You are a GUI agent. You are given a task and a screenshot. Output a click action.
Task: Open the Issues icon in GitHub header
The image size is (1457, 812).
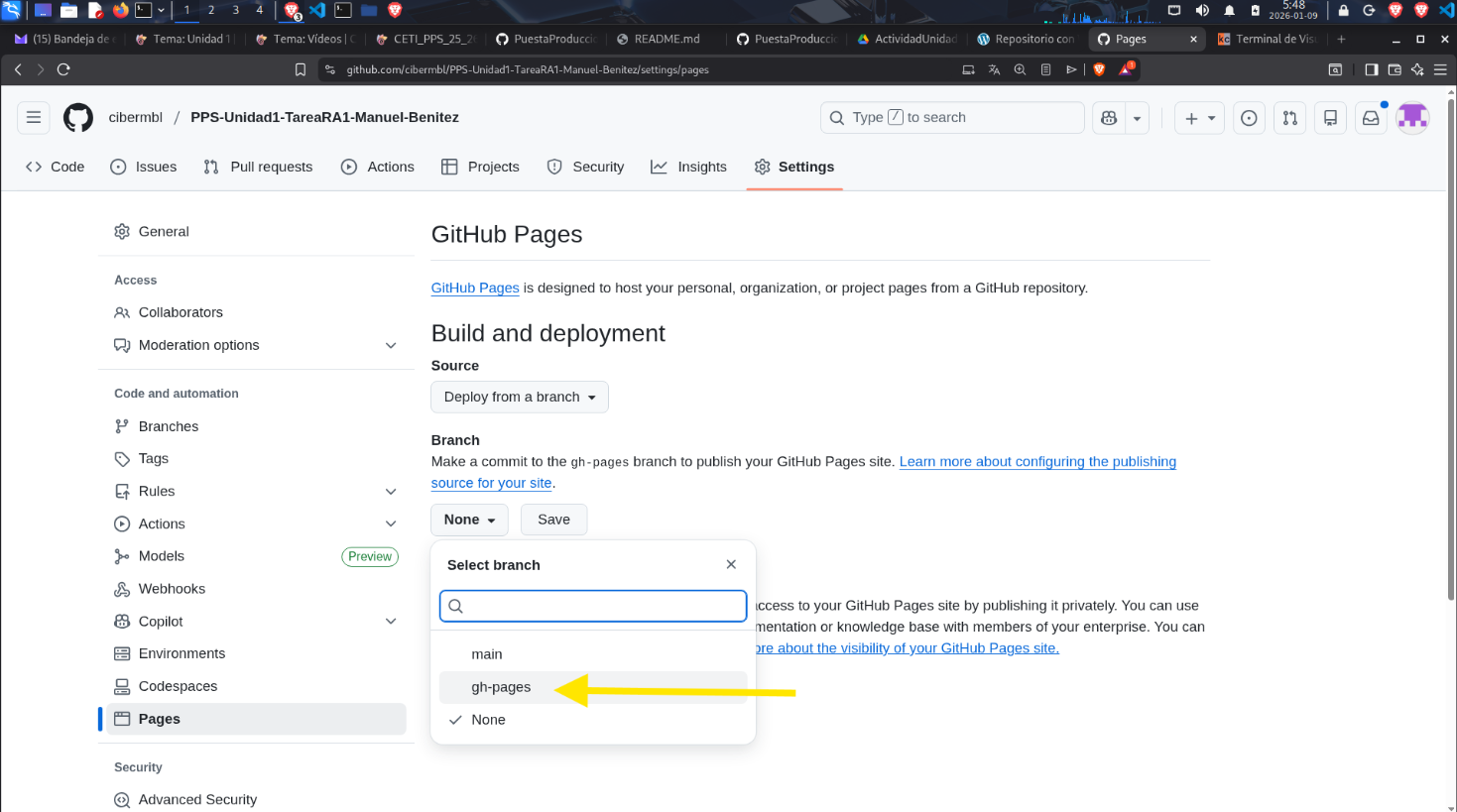(1249, 118)
